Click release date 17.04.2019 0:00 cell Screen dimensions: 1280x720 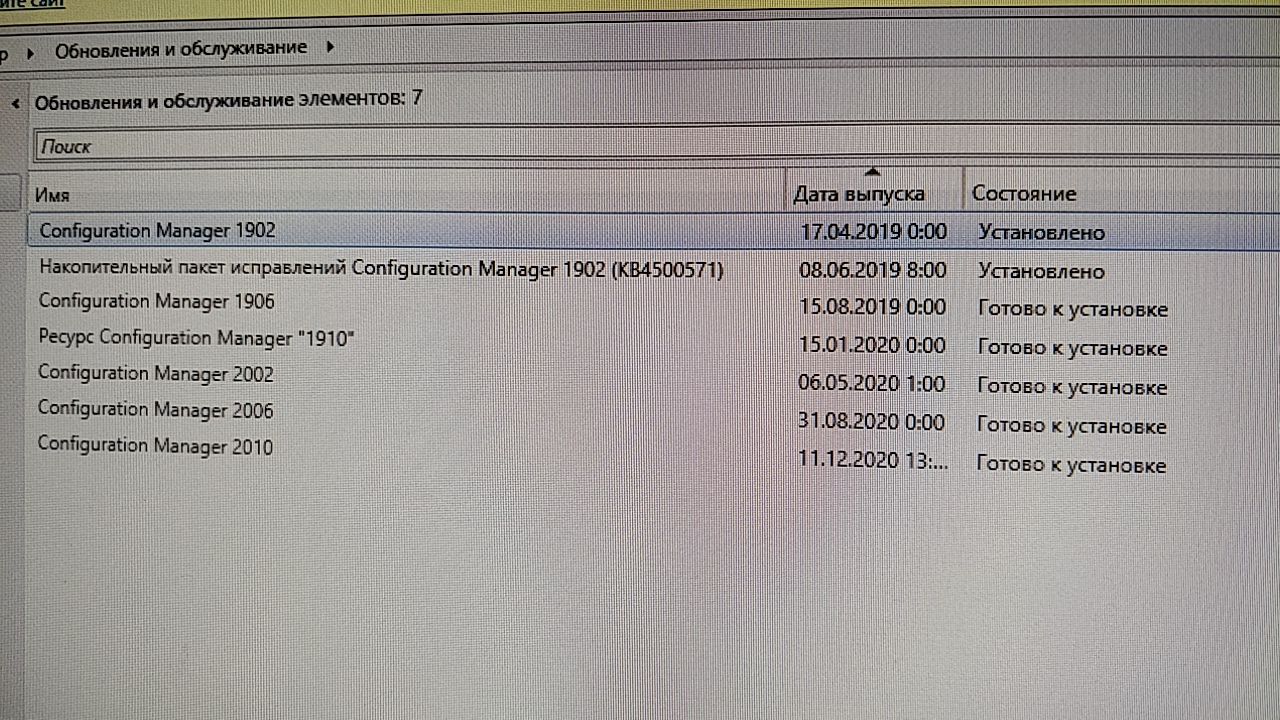pyautogui.click(x=873, y=232)
